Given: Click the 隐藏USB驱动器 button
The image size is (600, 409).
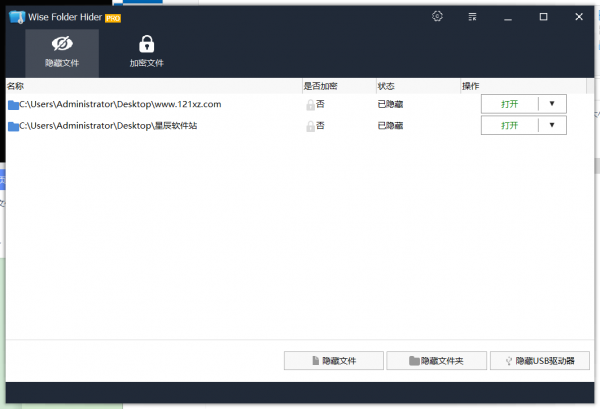Looking at the screenshot, I should pos(540,360).
